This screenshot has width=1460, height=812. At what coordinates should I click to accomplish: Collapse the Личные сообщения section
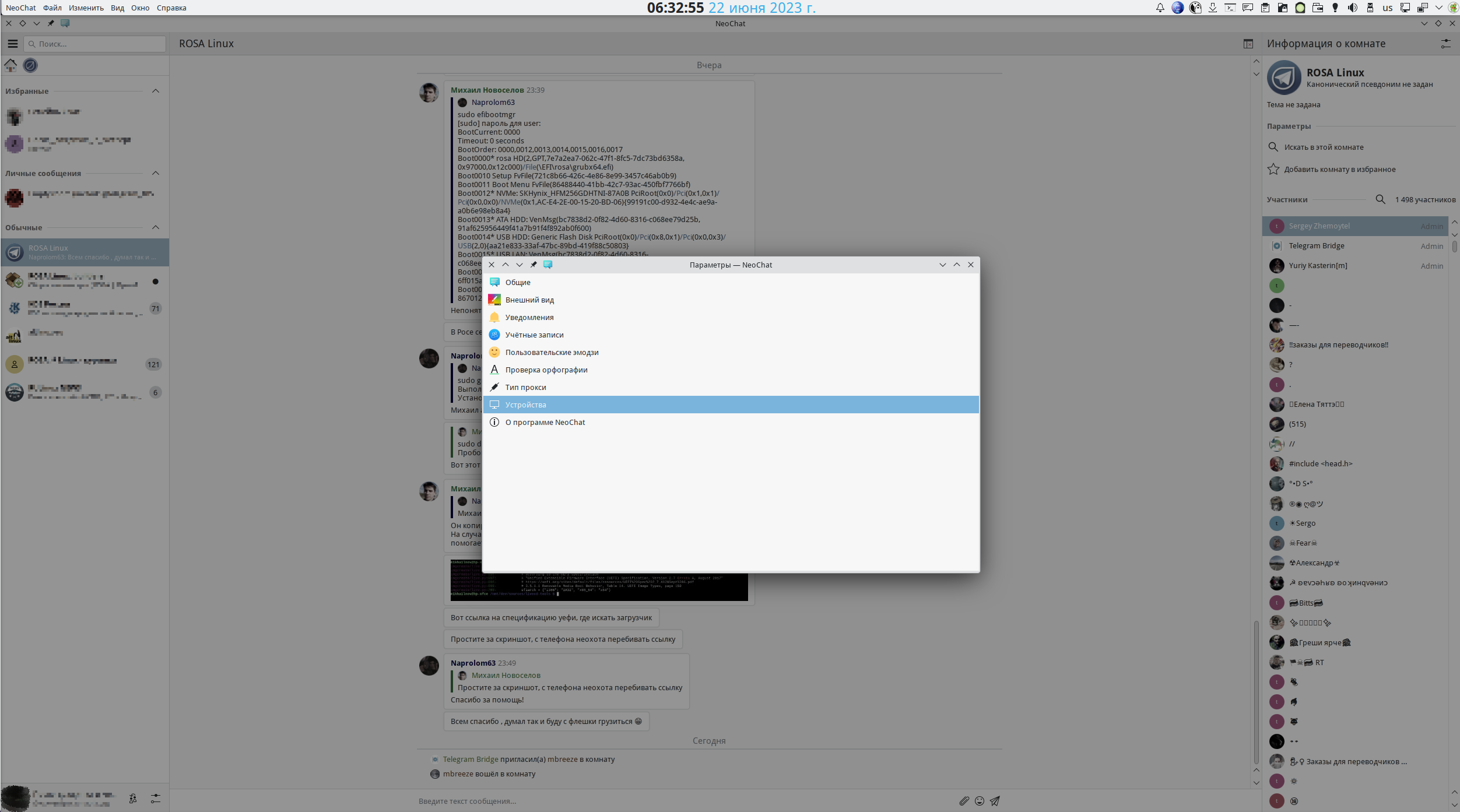point(156,173)
